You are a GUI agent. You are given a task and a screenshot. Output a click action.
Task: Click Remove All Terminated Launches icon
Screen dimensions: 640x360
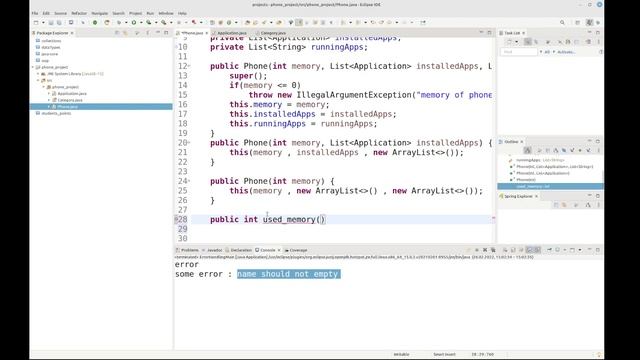(x=493, y=250)
